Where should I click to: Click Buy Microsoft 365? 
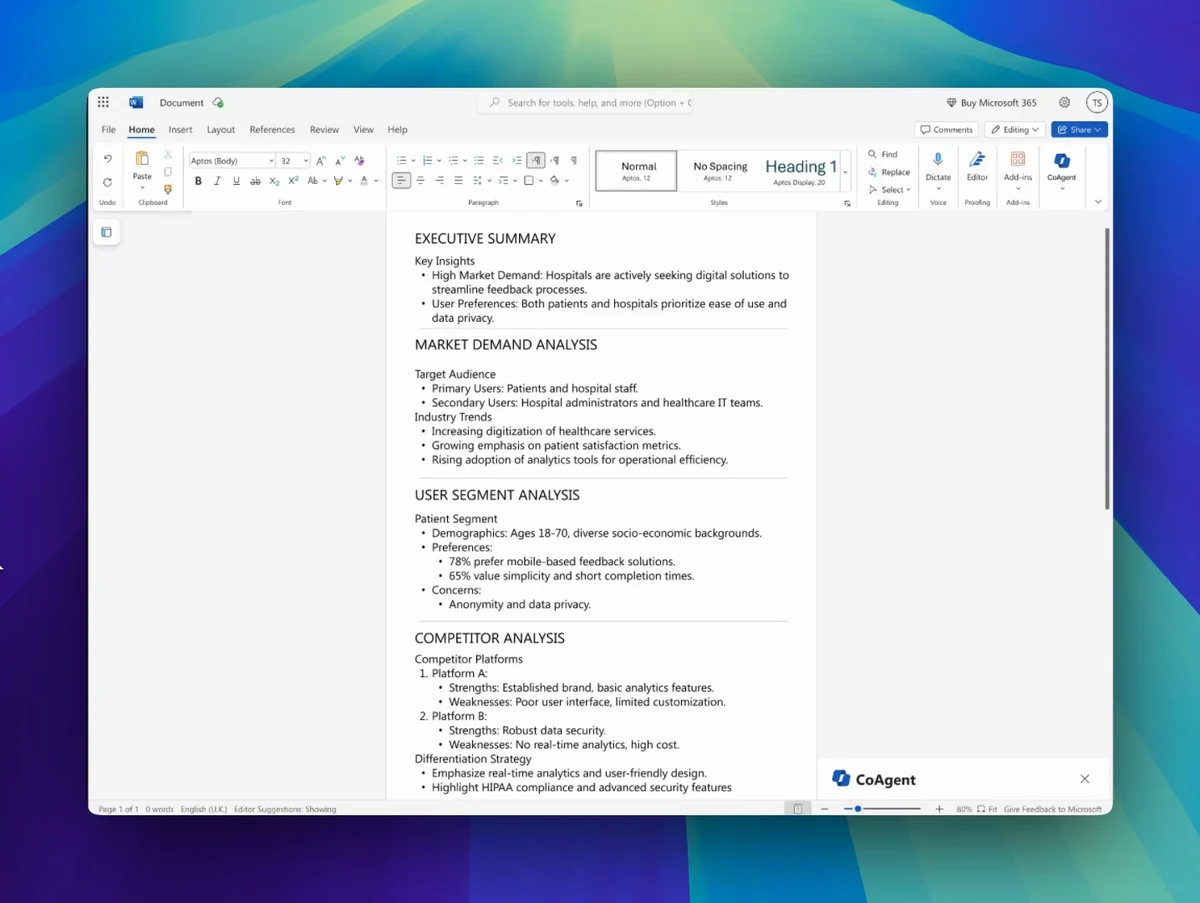coord(991,102)
